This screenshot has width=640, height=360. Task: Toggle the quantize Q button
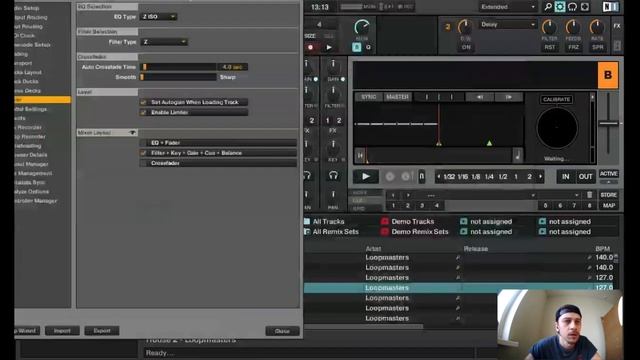pyautogui.click(x=369, y=47)
